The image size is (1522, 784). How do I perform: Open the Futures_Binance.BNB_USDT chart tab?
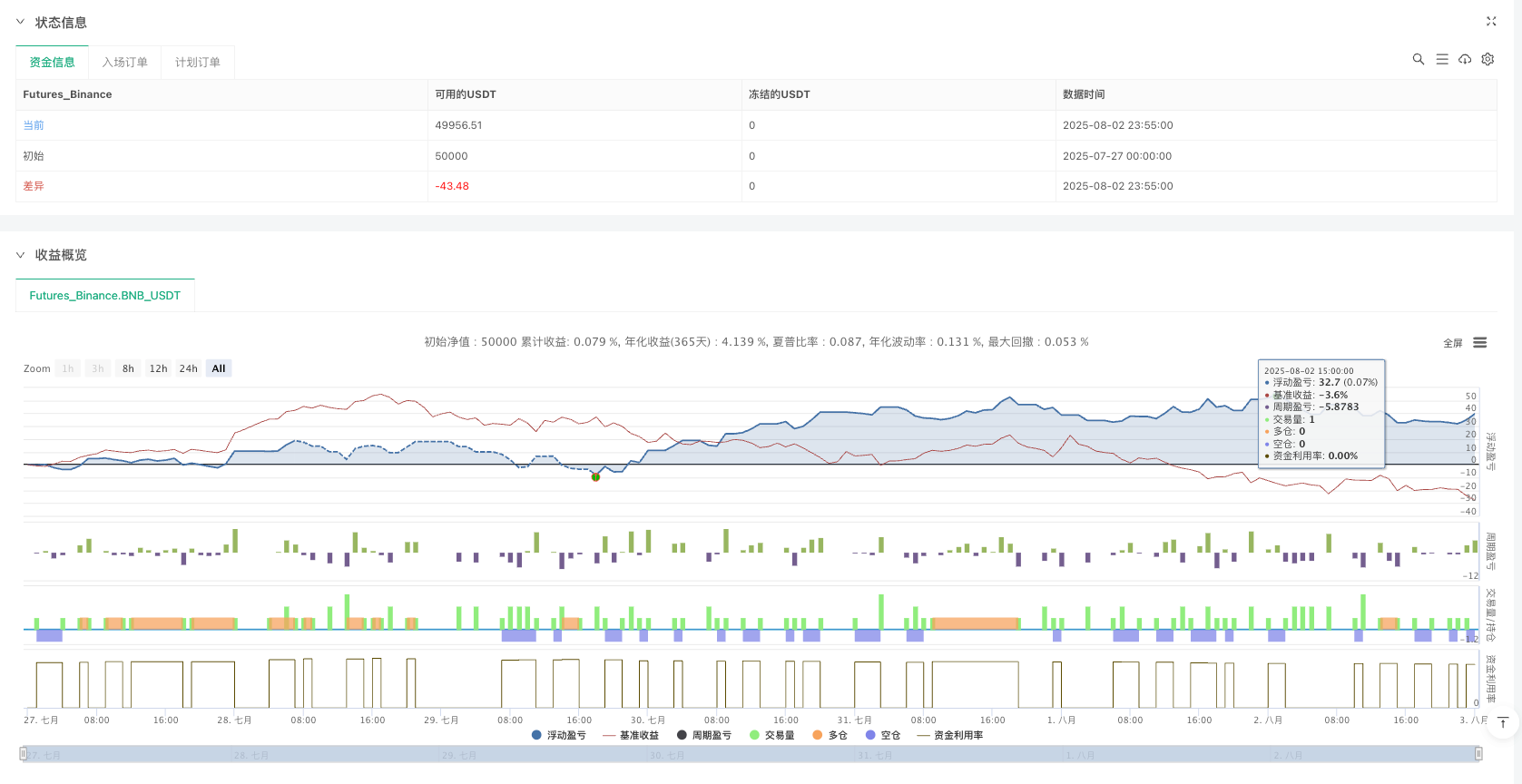tap(104, 296)
